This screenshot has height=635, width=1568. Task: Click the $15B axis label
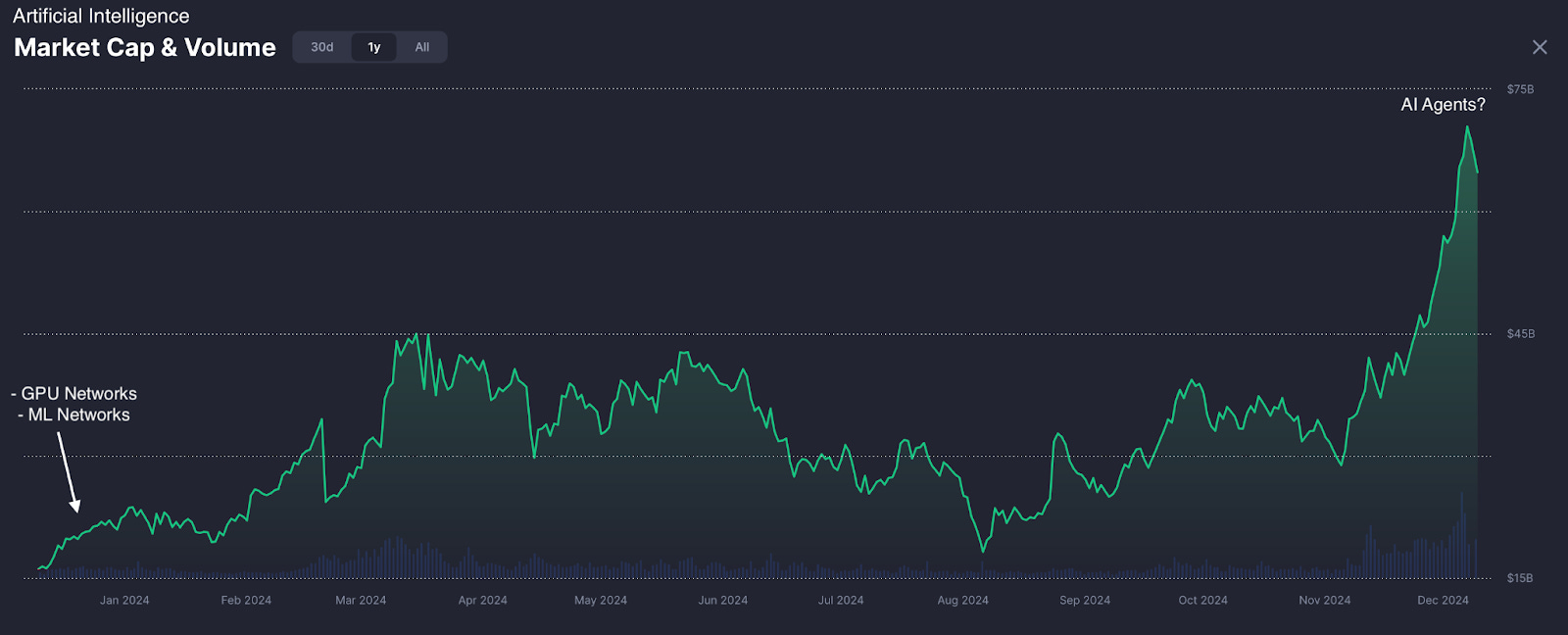pos(1520,578)
